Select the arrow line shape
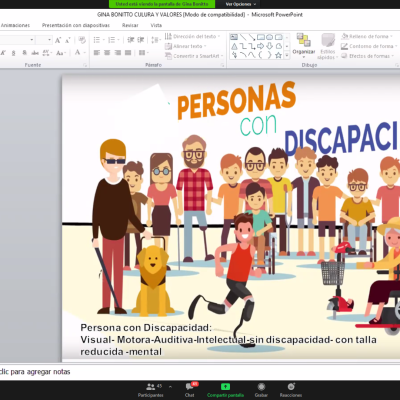The image size is (400, 400). pos(252,37)
